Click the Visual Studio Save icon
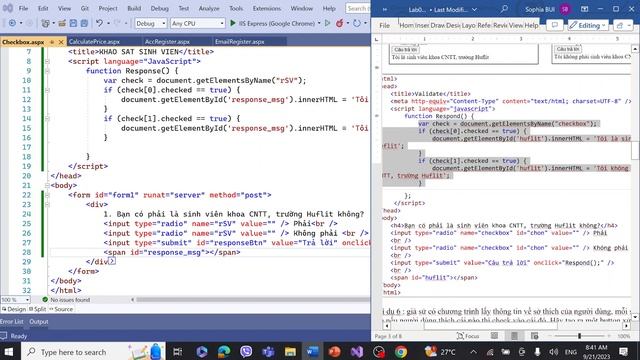The image size is (640, 360). coord(73,23)
